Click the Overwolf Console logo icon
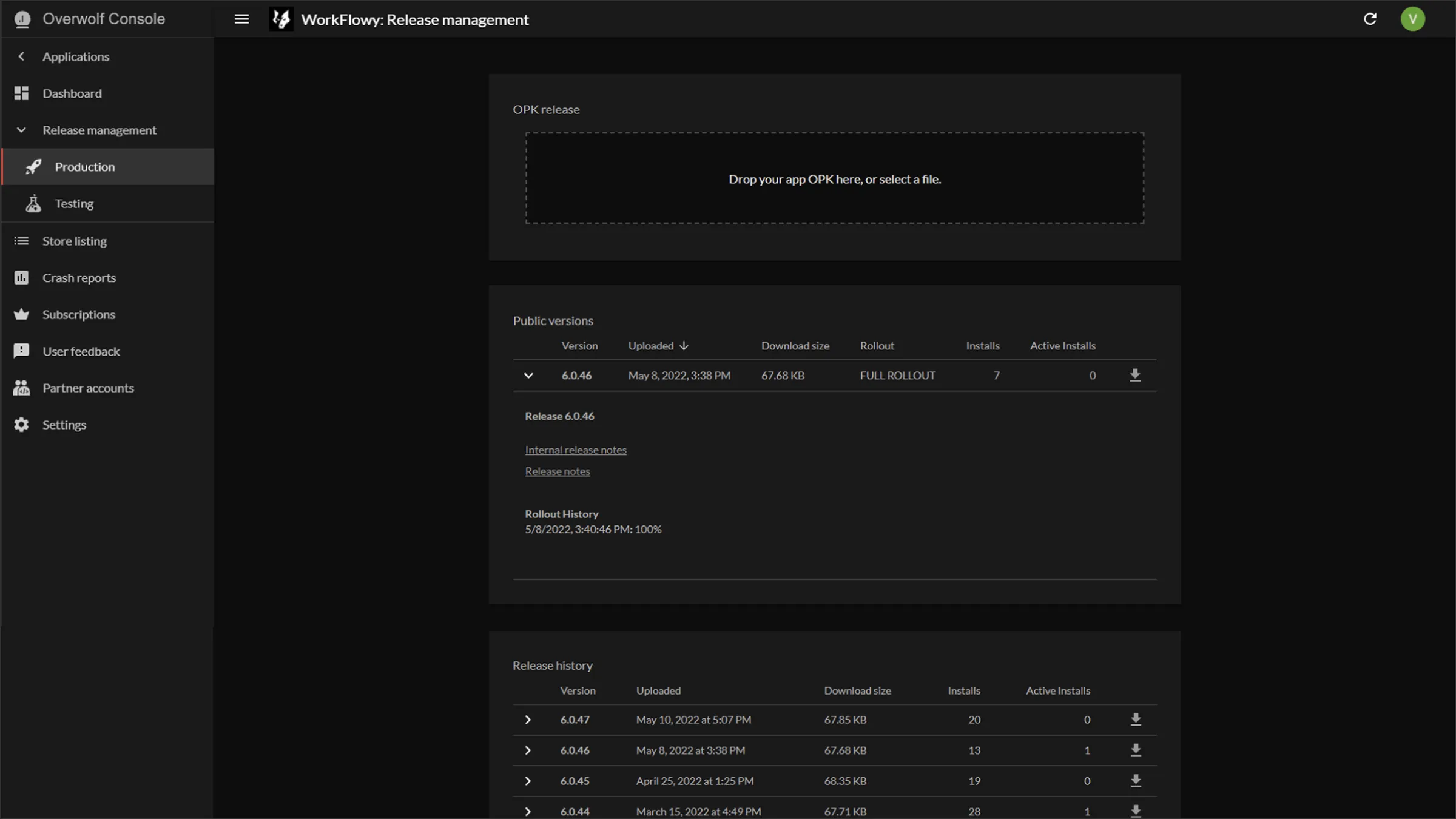The image size is (1456, 819). tap(22, 19)
